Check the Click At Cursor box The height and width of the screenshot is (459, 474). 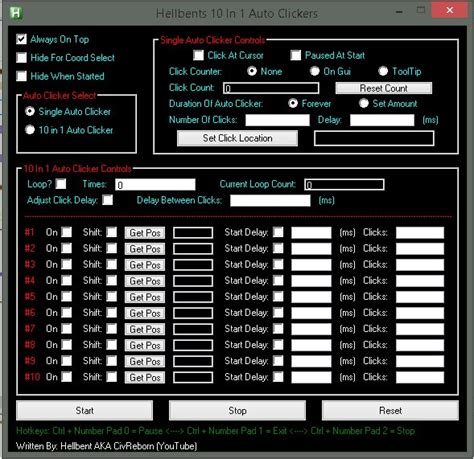198,55
